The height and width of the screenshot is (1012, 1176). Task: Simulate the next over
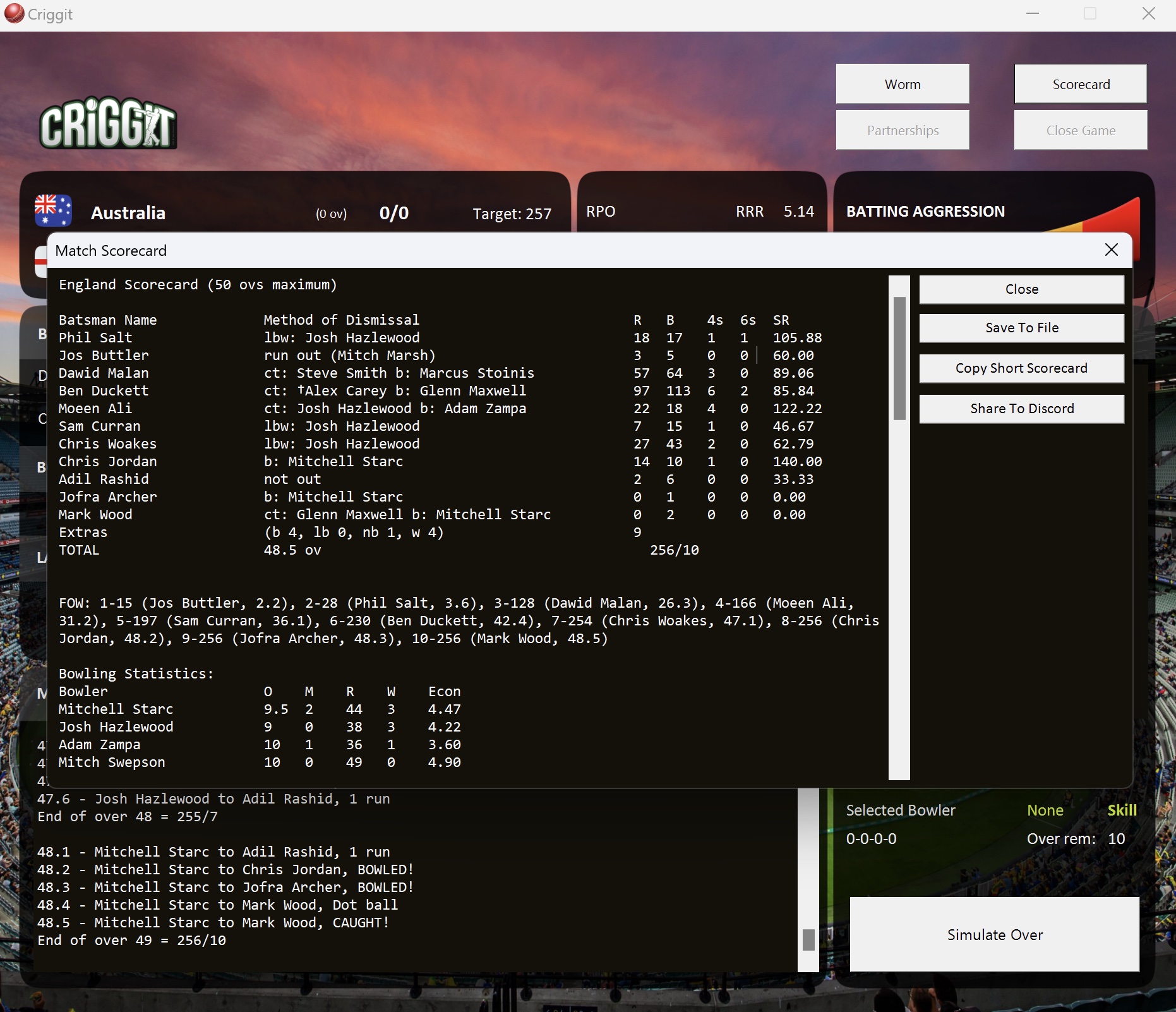[x=995, y=934]
